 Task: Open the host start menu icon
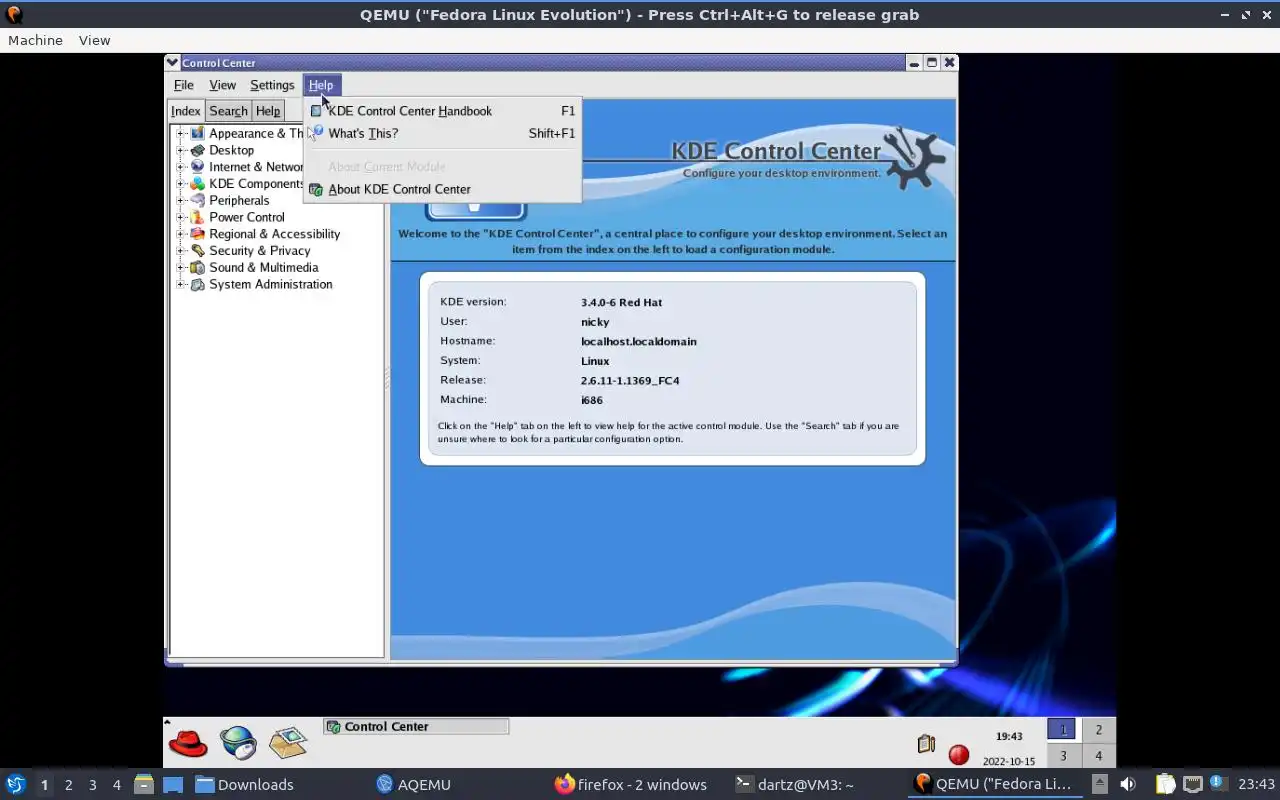tap(15, 784)
